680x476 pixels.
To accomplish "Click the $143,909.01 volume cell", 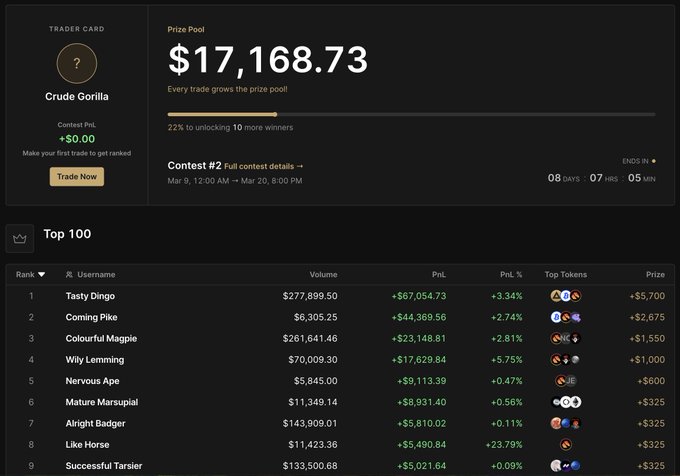I will (x=310, y=424).
